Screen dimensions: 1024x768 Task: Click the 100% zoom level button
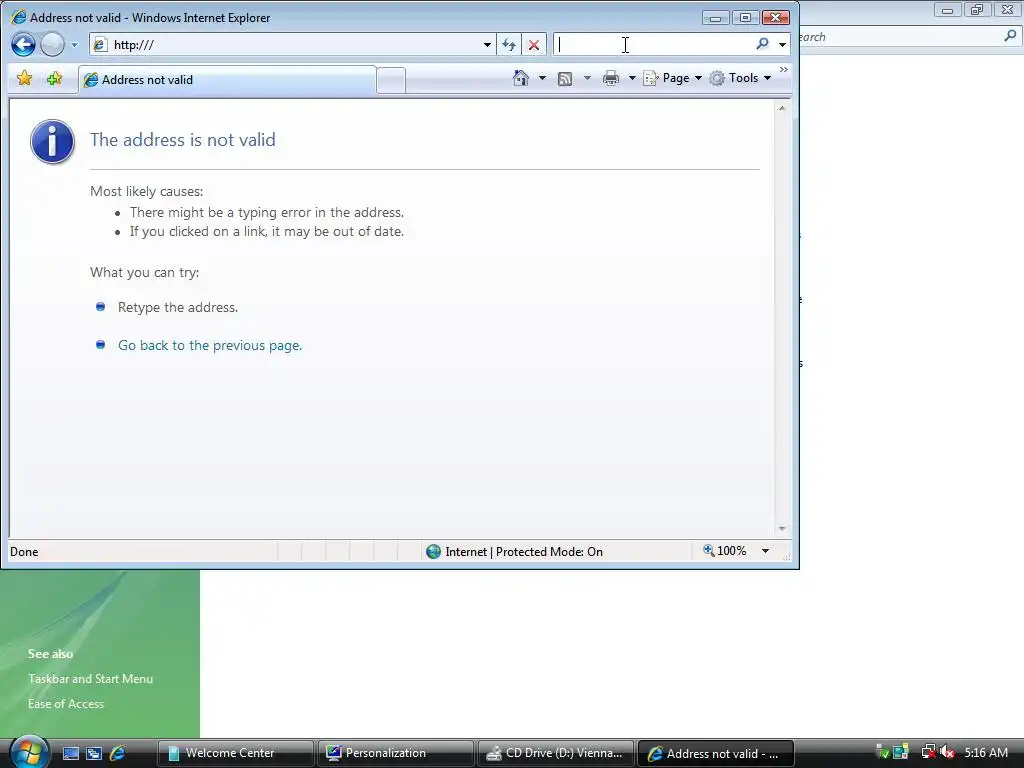[724, 551]
